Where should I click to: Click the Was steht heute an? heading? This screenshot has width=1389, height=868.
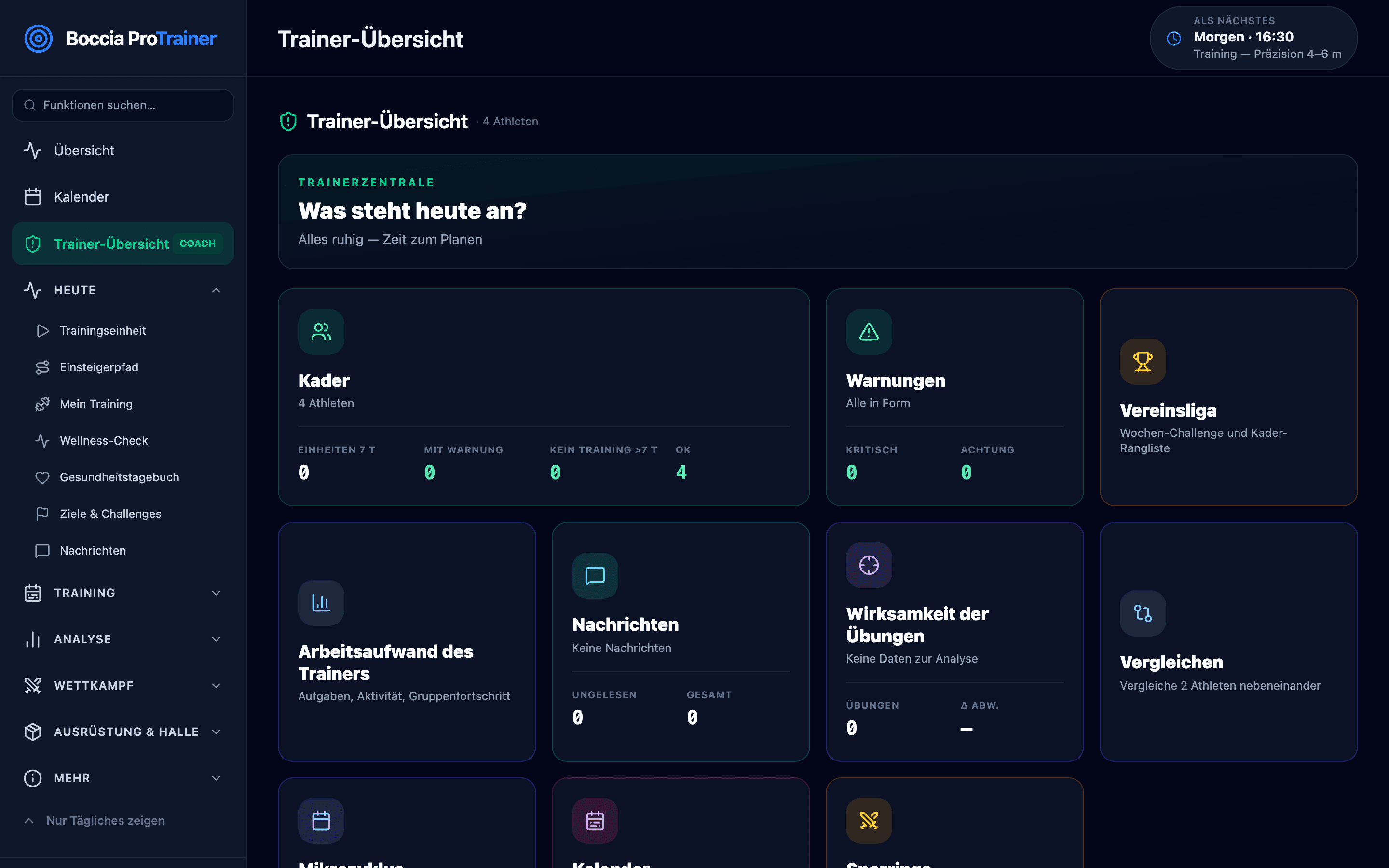[x=412, y=211]
